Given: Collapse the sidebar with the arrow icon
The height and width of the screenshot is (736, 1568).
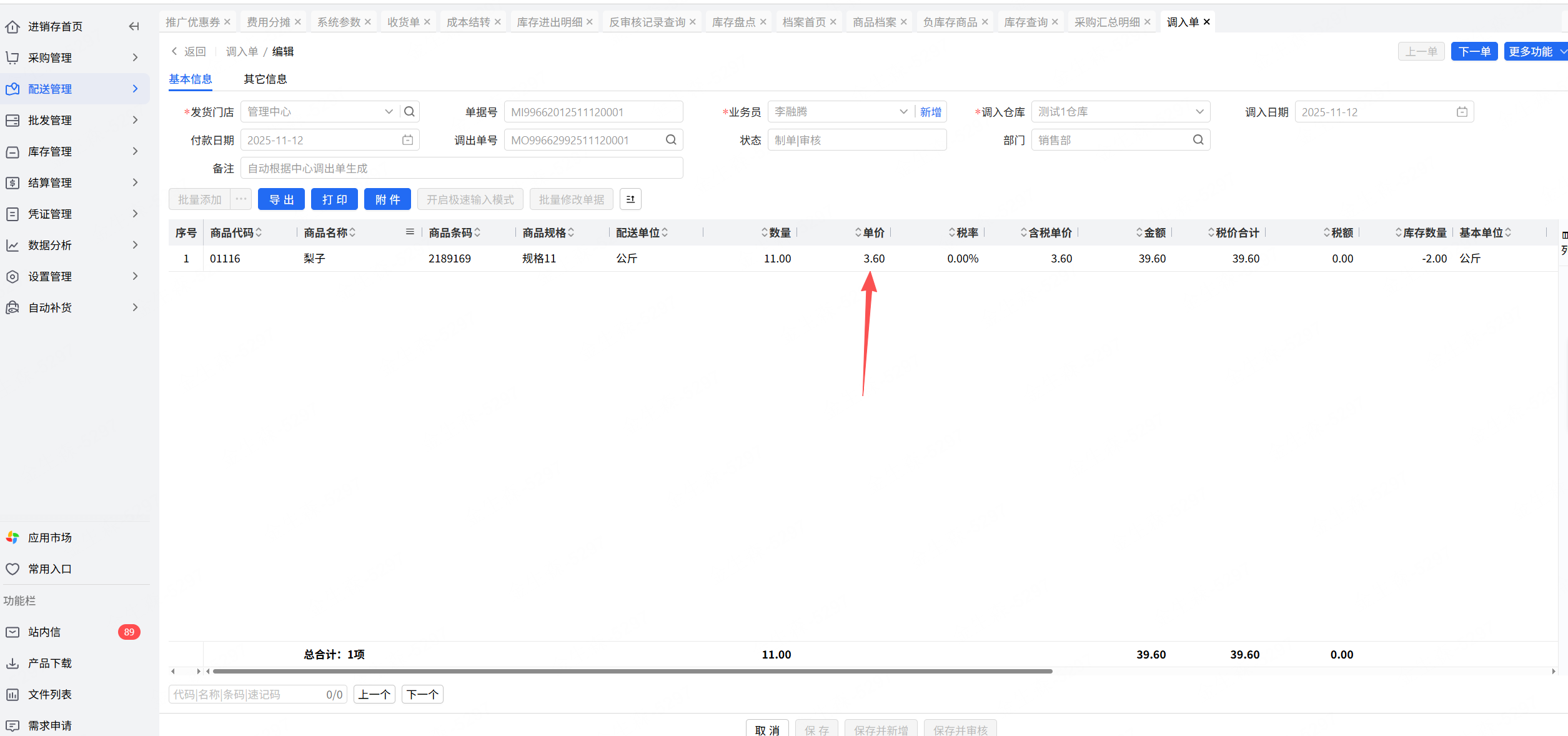Looking at the screenshot, I should click(x=134, y=26).
